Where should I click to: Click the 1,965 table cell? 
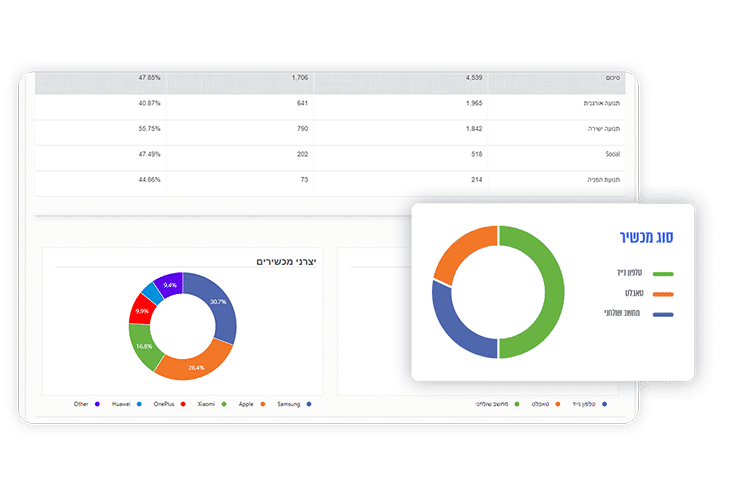pos(474,103)
